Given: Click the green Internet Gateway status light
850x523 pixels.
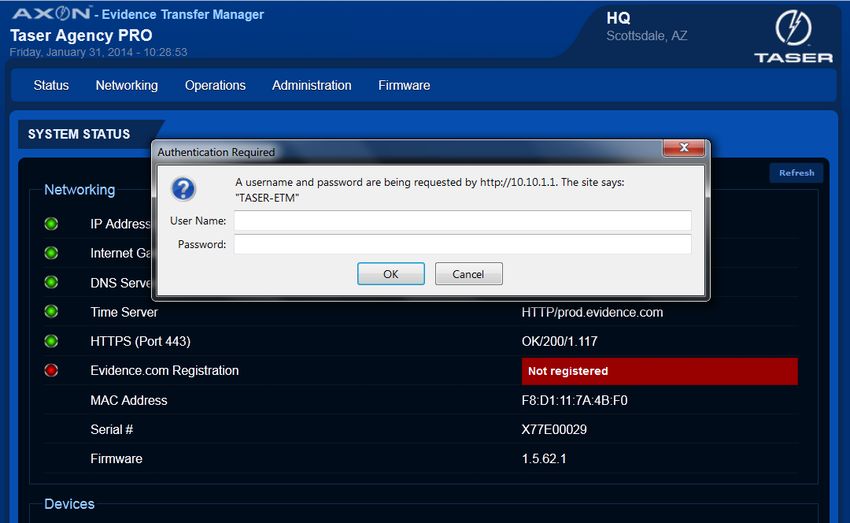Looking at the screenshot, I should click(x=51, y=253).
